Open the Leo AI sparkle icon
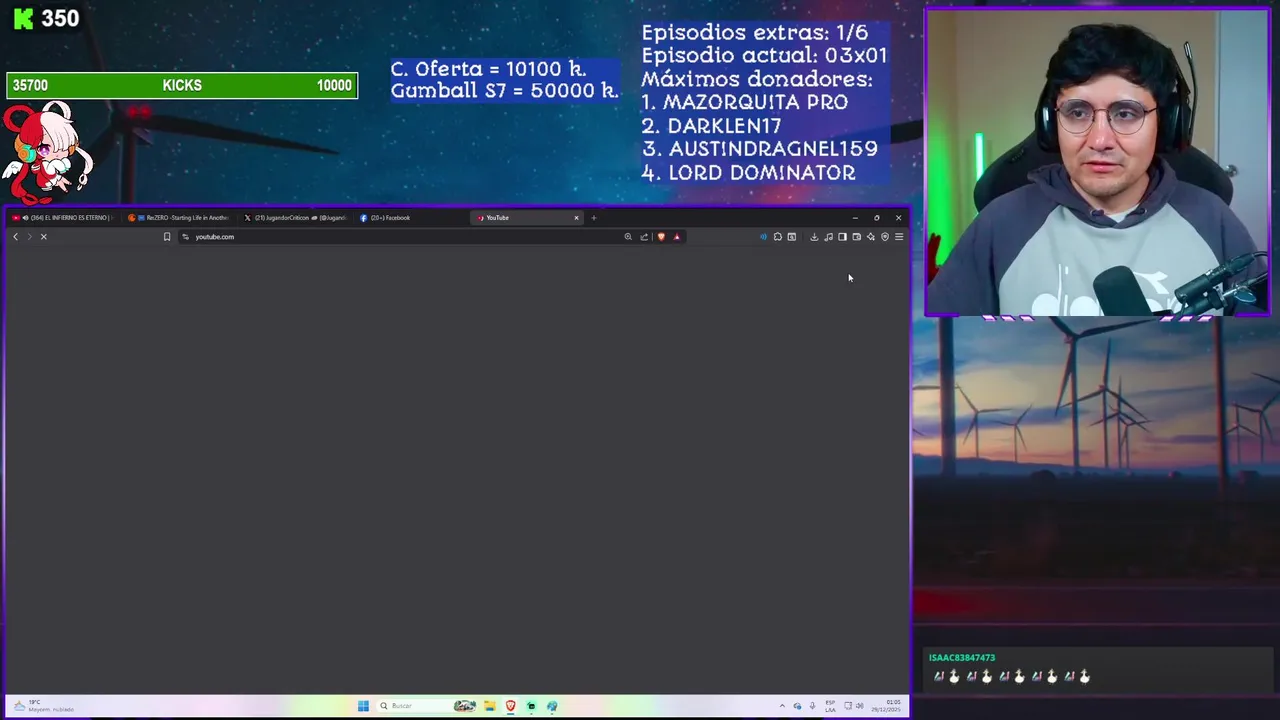 [x=870, y=237]
